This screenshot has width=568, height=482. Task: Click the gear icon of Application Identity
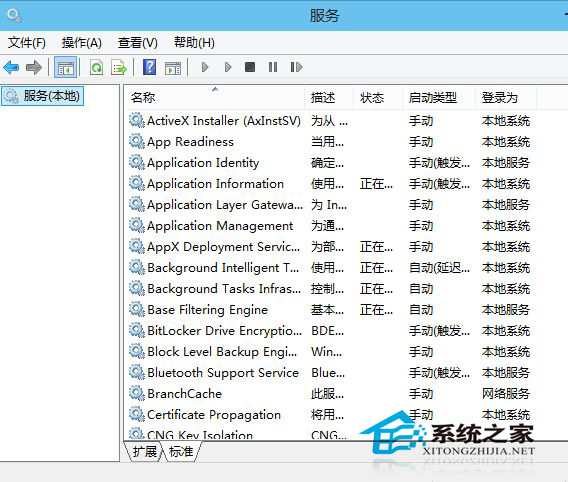(x=137, y=162)
